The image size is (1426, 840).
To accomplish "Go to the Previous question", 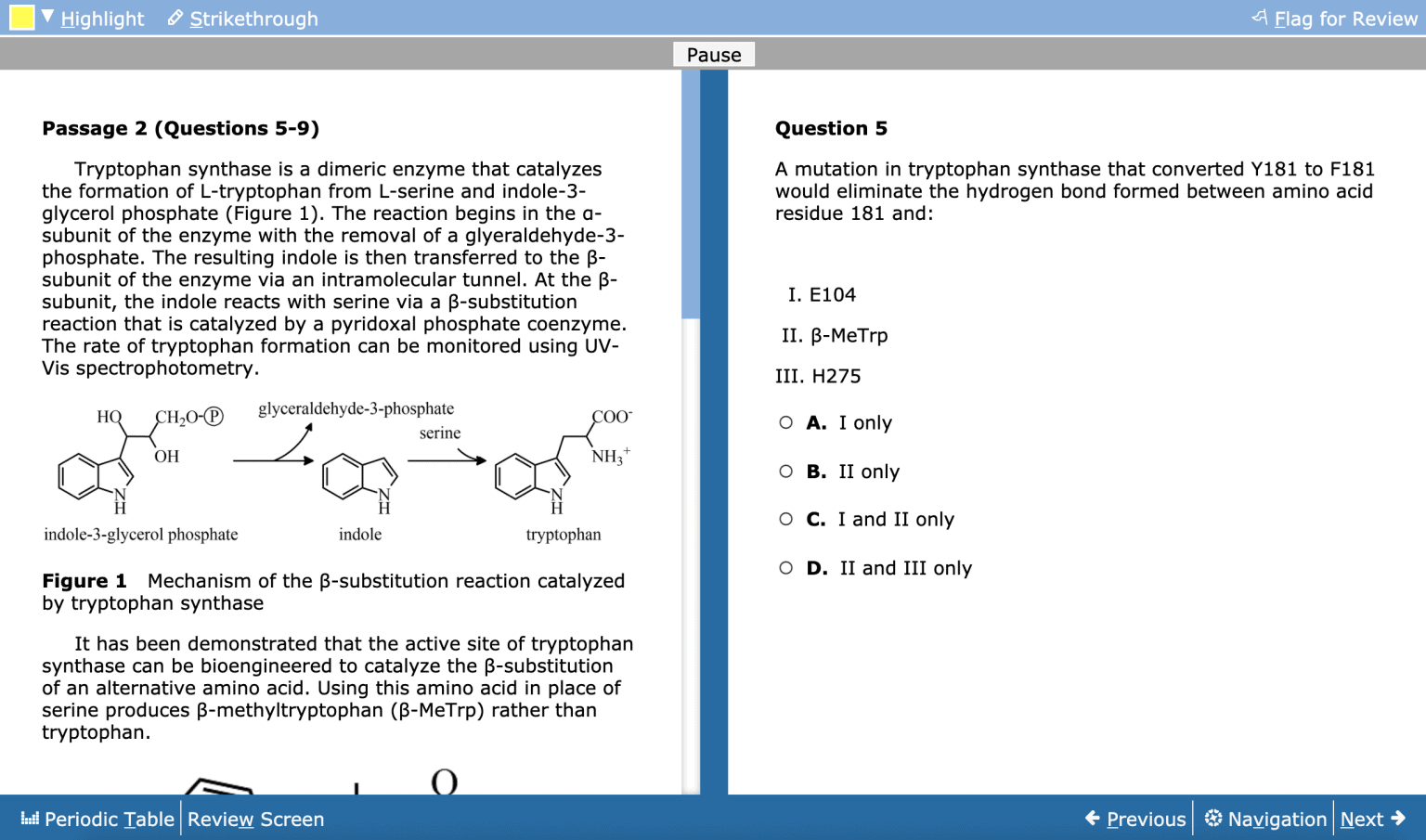I will (1135, 819).
